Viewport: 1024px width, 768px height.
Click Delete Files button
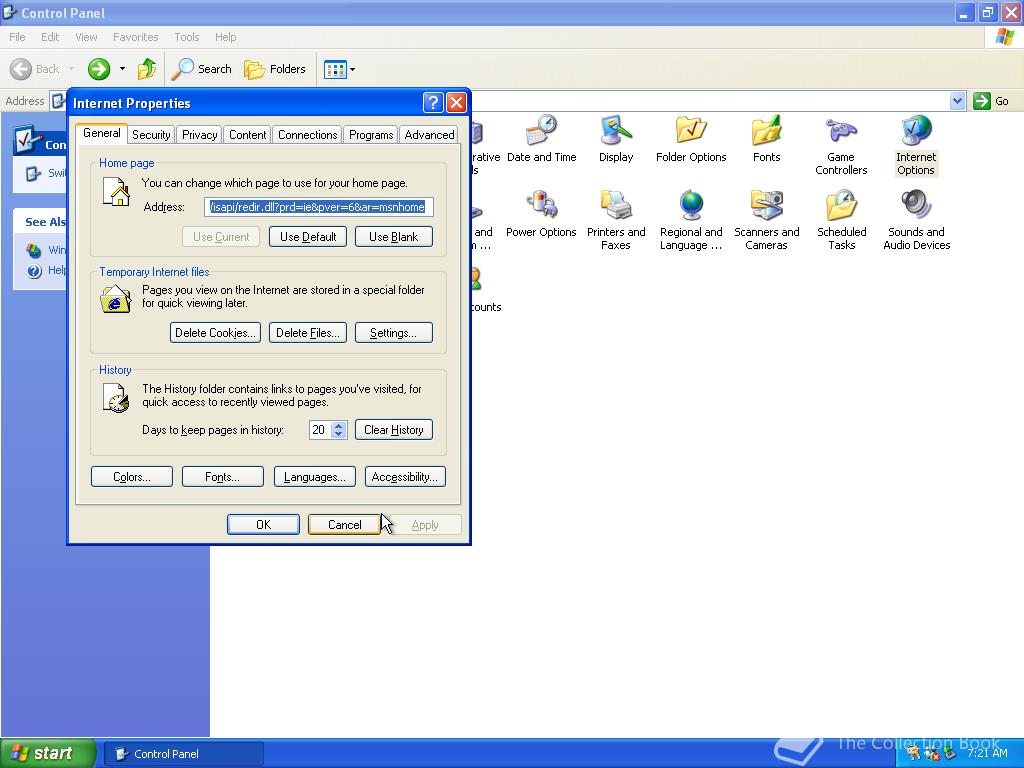(308, 332)
